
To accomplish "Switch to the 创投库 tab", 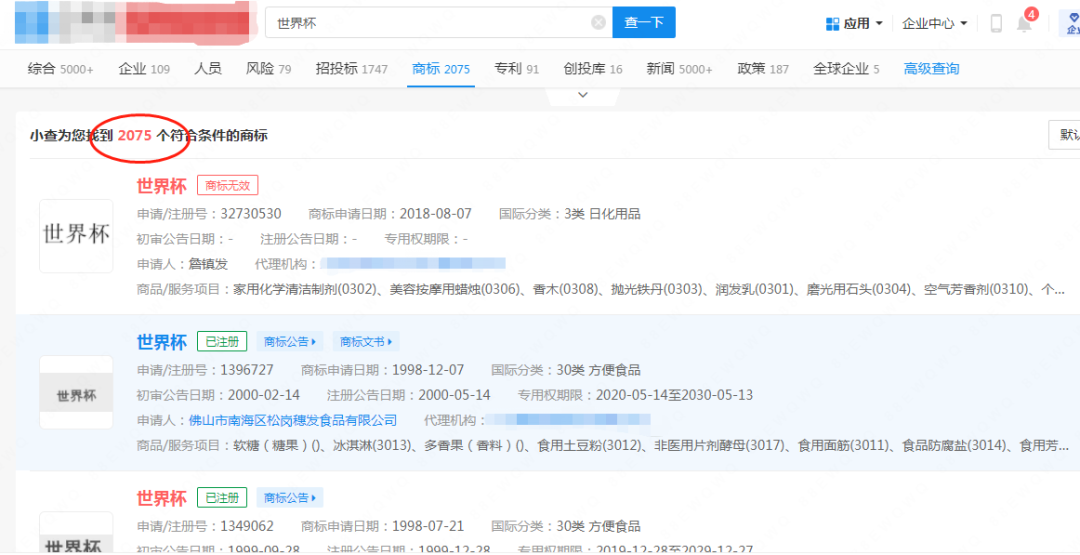I will pos(592,69).
